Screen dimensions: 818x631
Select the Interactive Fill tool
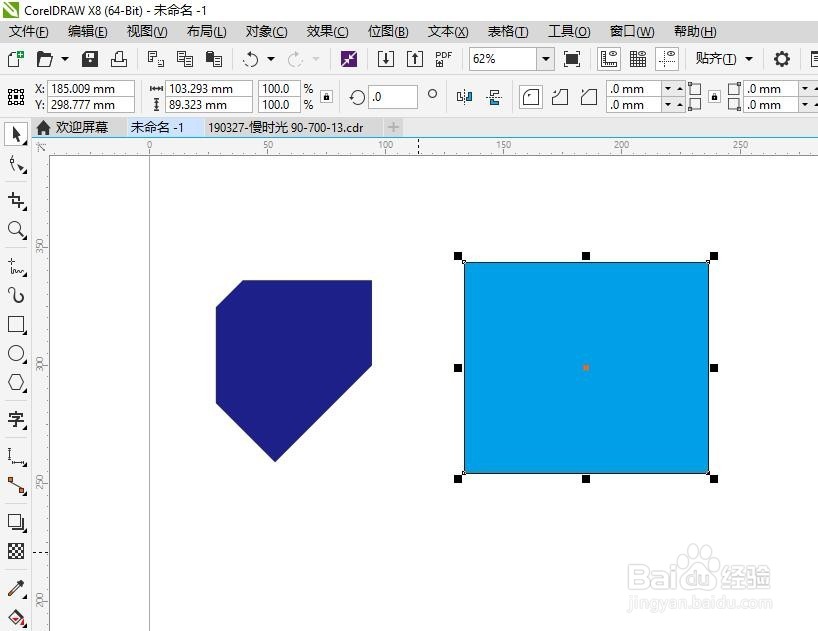[x=16, y=618]
